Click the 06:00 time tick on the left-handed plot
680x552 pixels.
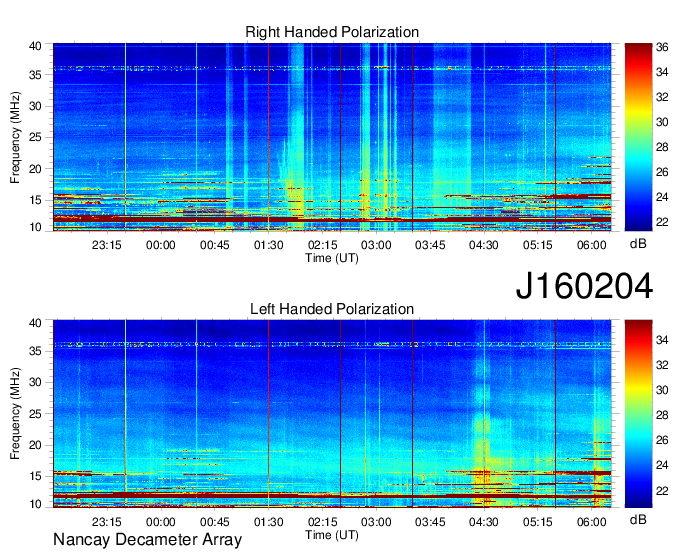(x=592, y=522)
